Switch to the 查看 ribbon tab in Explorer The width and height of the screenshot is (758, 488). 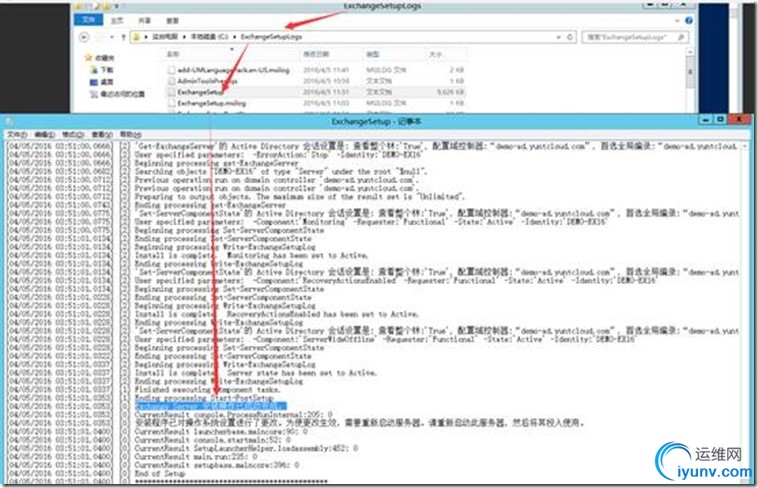pyautogui.click(x=173, y=20)
